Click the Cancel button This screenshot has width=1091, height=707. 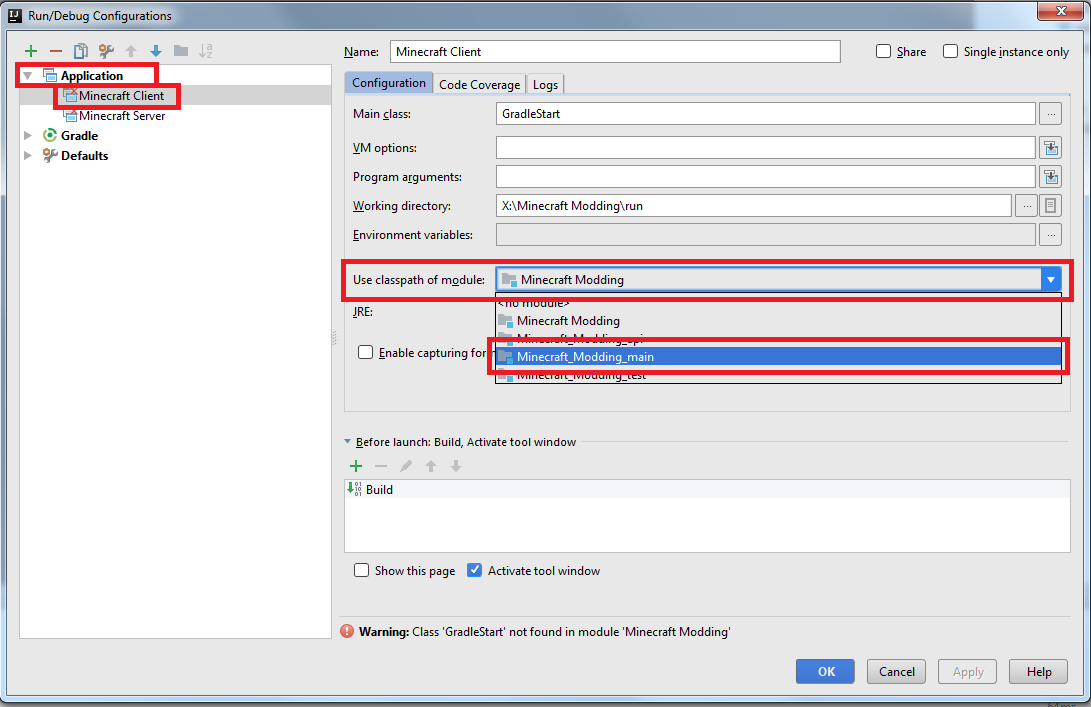coord(896,672)
